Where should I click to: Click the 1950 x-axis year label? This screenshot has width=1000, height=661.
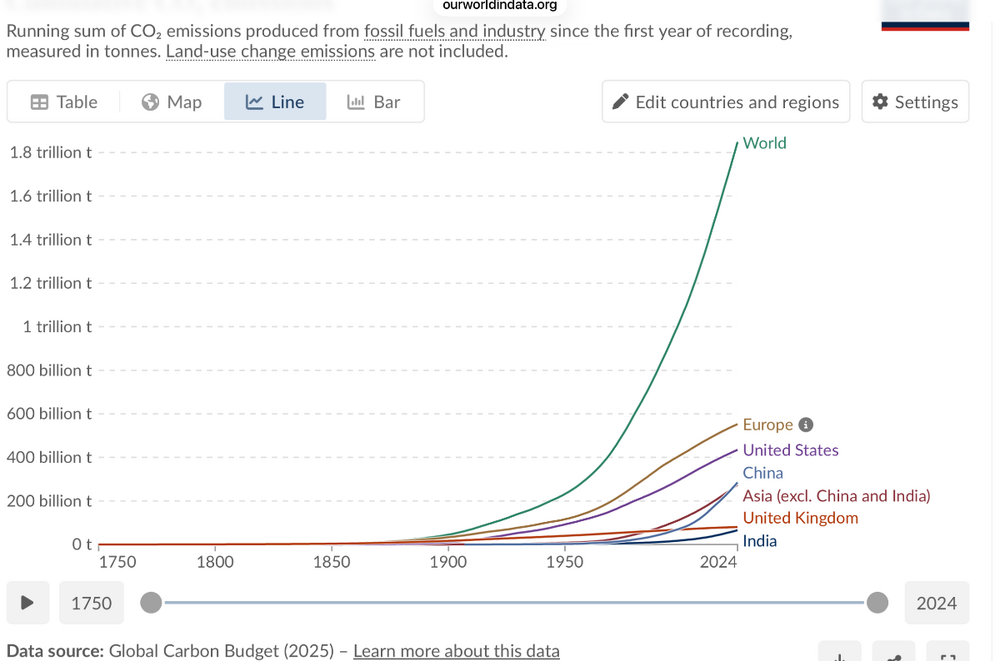point(564,562)
